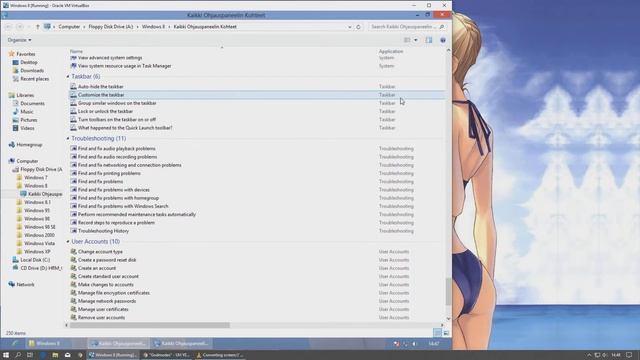The image size is (640, 360).
Task: Open Find and fix audio recording problems
Action: click(118, 157)
